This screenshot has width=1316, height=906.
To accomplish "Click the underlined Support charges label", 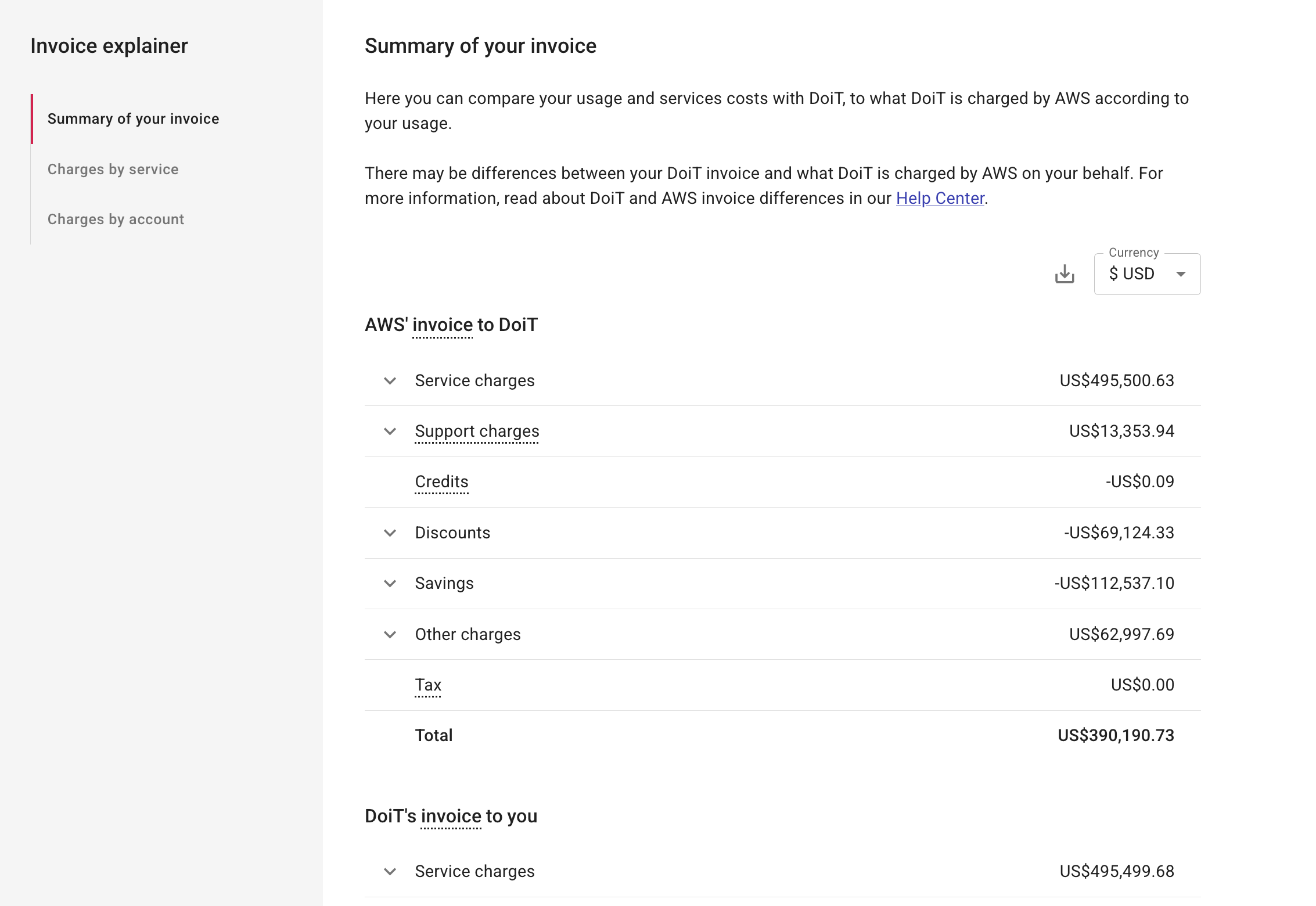I will click(477, 432).
